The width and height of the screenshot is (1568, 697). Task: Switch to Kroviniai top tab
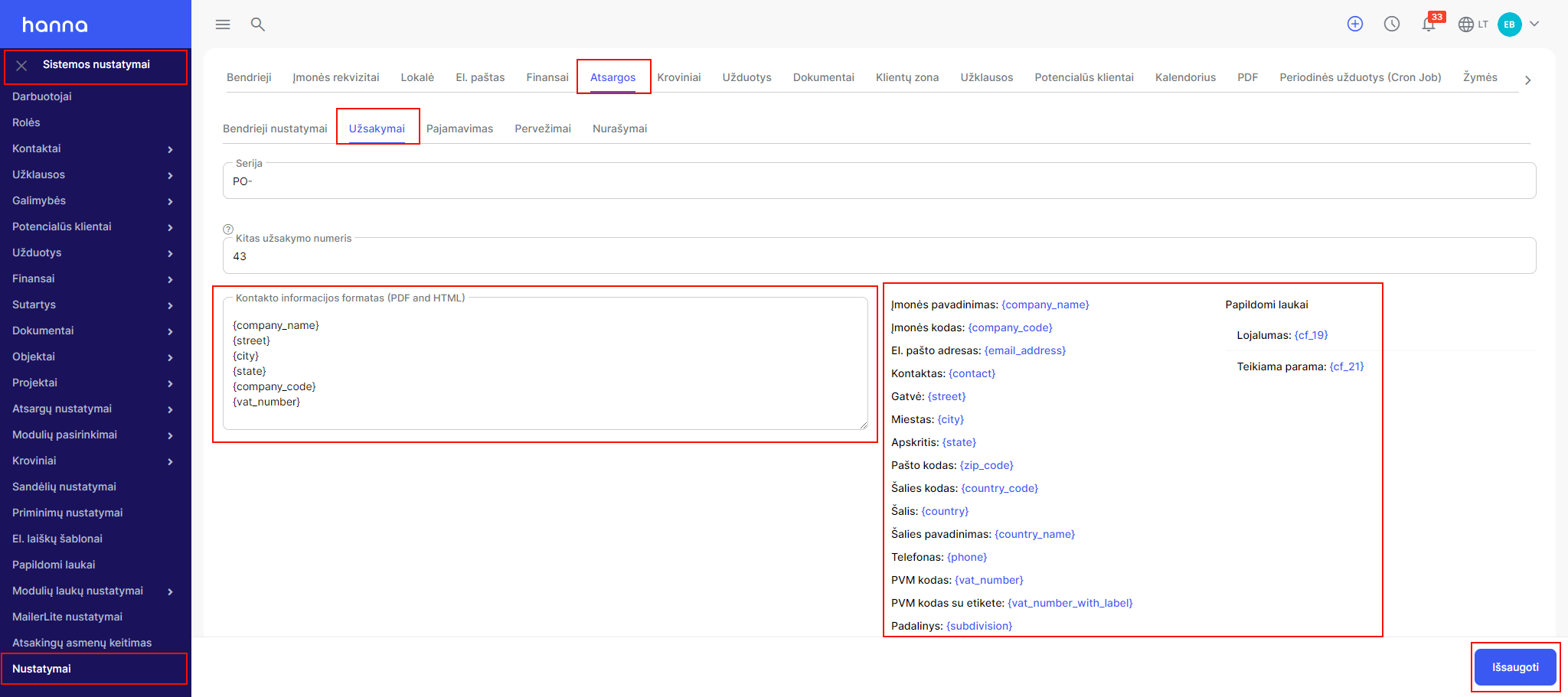tap(679, 77)
